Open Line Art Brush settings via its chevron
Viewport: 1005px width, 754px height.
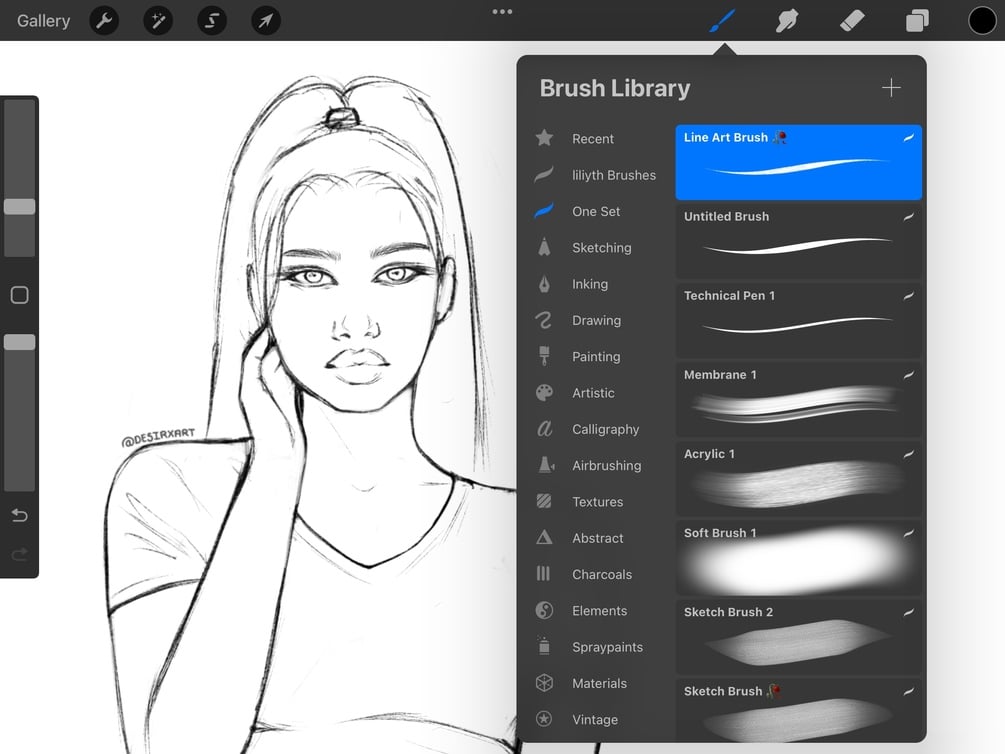(907, 137)
